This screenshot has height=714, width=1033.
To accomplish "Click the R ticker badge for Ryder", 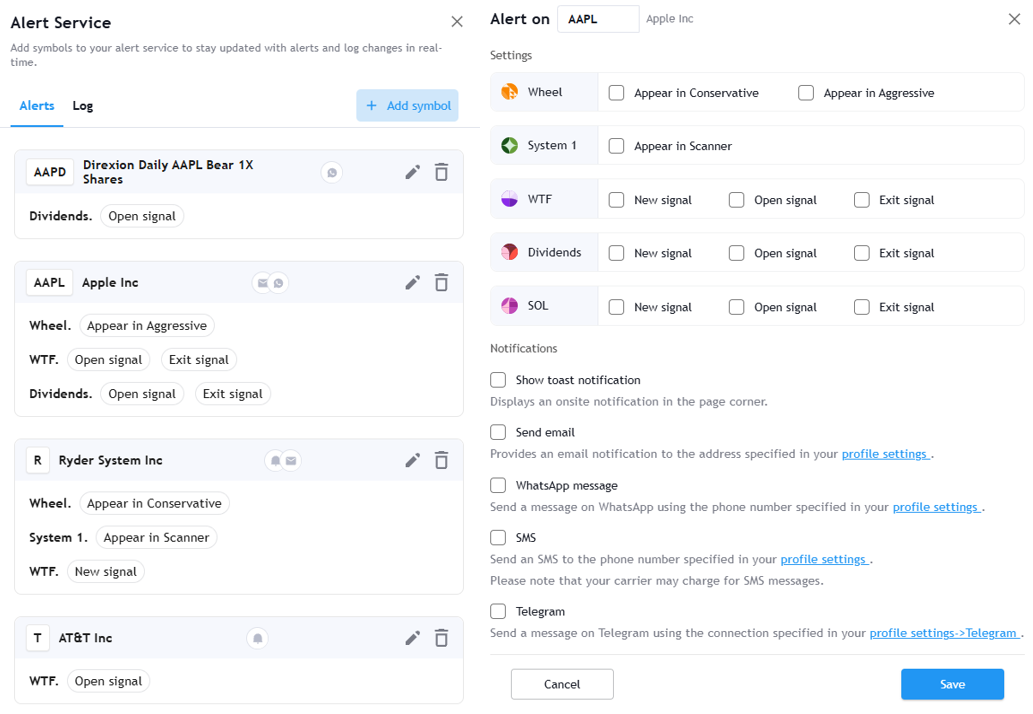I will 38,460.
